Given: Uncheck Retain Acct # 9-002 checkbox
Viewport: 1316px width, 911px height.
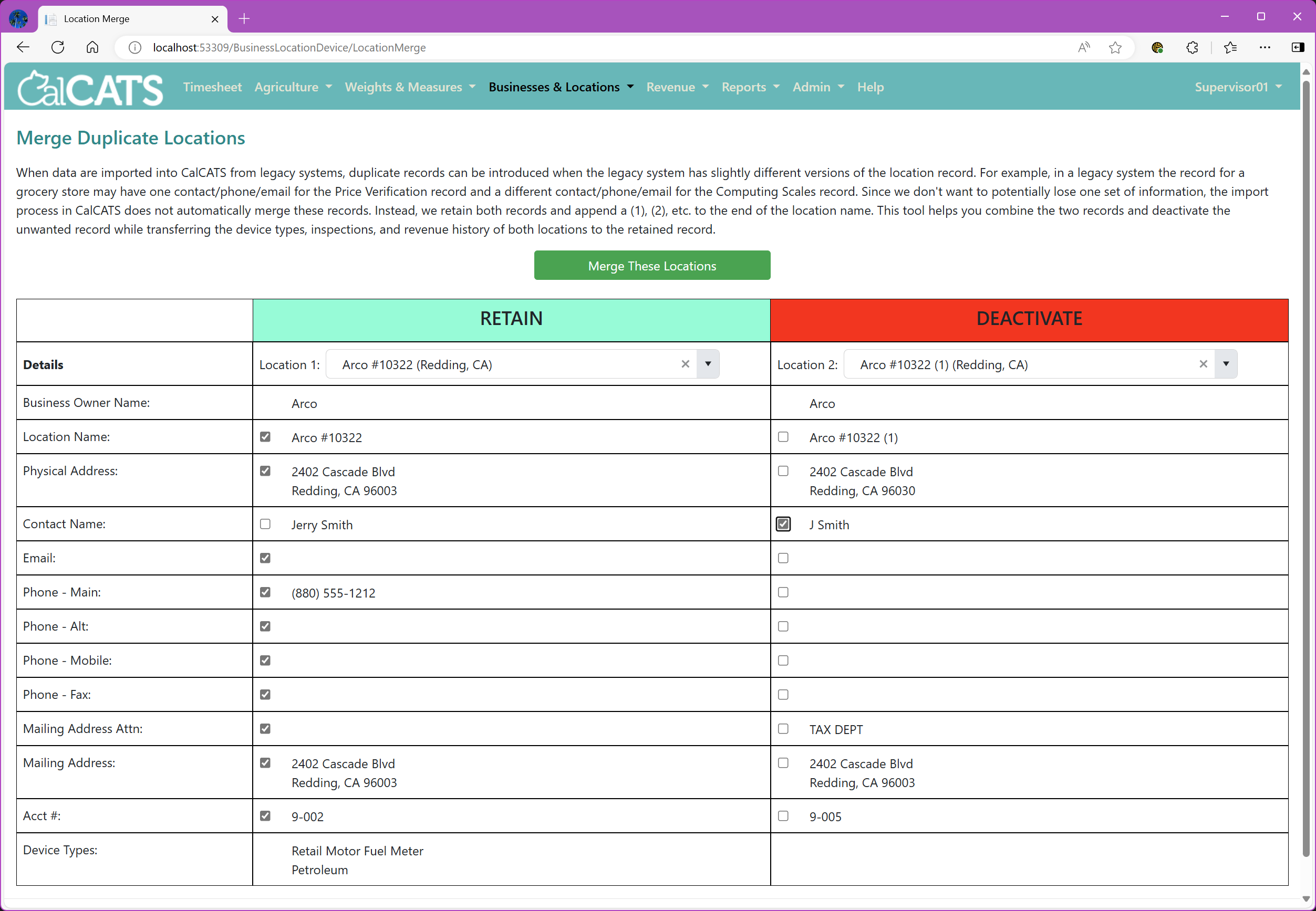Looking at the screenshot, I should point(265,816).
